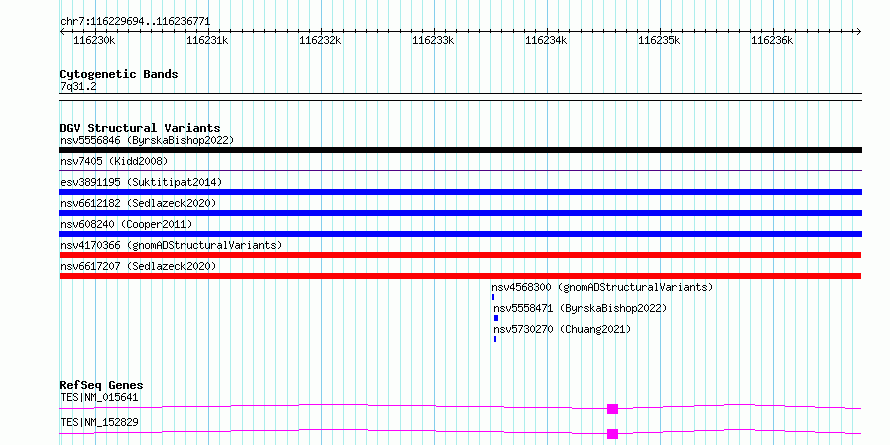Select the thin purple nsv7405 variant line
This screenshot has height=445, width=890.
(x=460, y=170)
